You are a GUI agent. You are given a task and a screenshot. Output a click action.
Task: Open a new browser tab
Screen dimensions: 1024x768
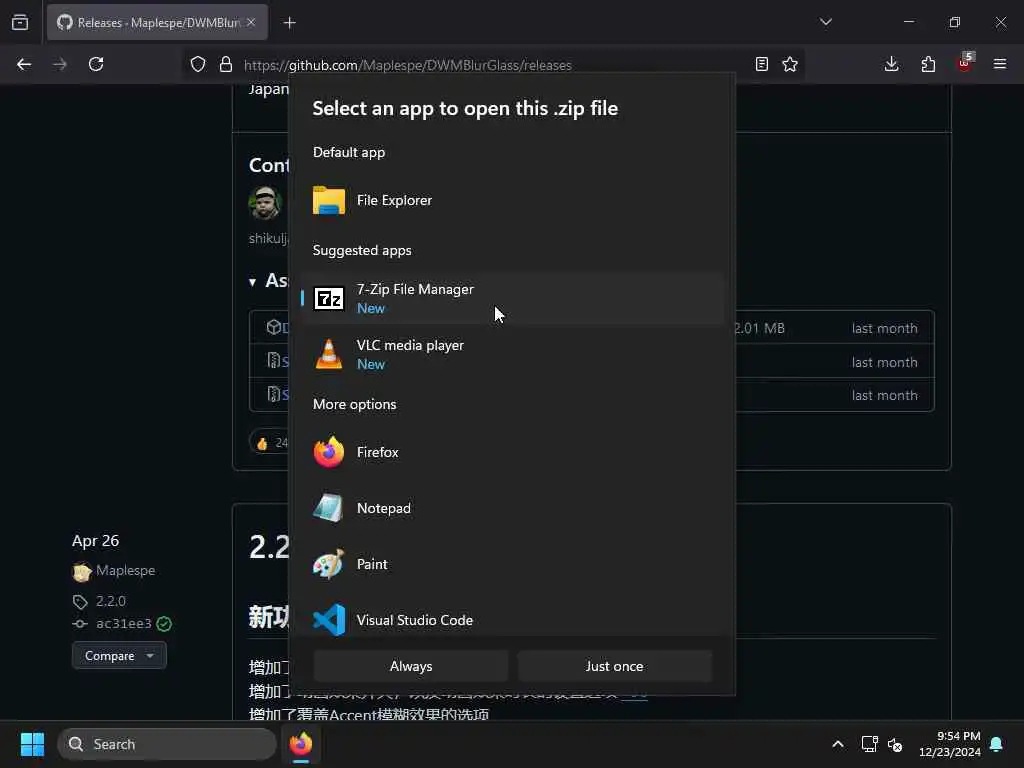tap(289, 23)
